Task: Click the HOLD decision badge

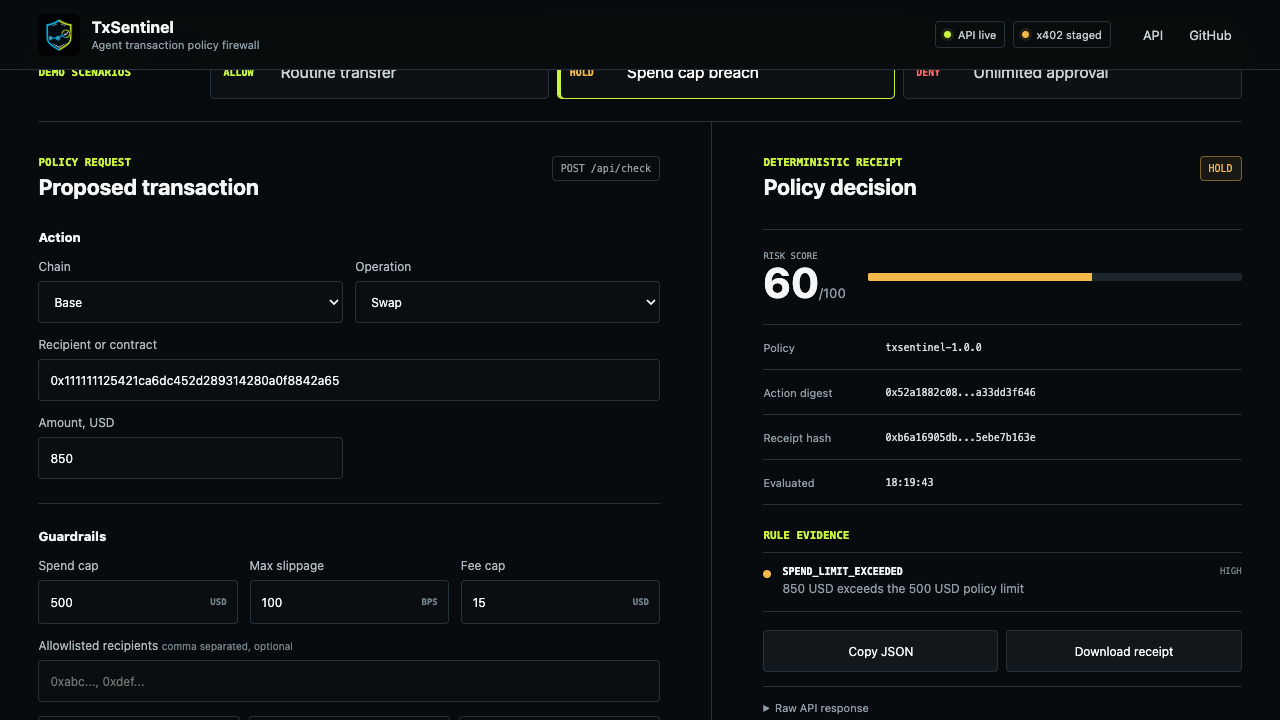Action: click(1220, 168)
